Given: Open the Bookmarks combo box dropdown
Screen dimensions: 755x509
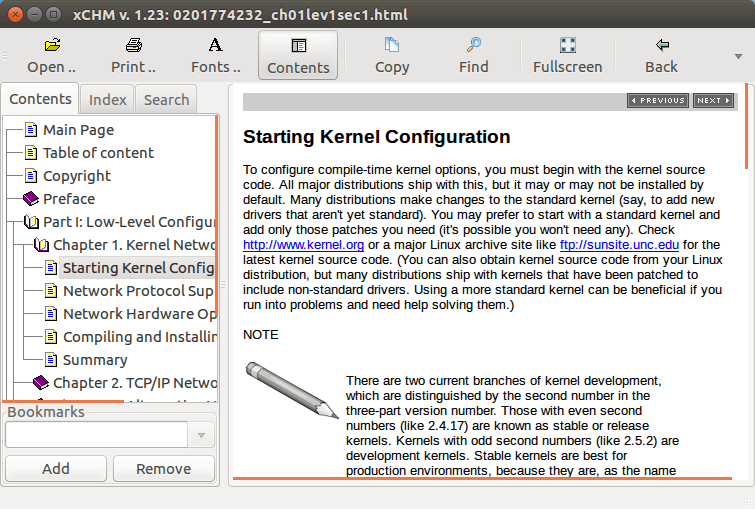Looking at the screenshot, I should click(201, 435).
